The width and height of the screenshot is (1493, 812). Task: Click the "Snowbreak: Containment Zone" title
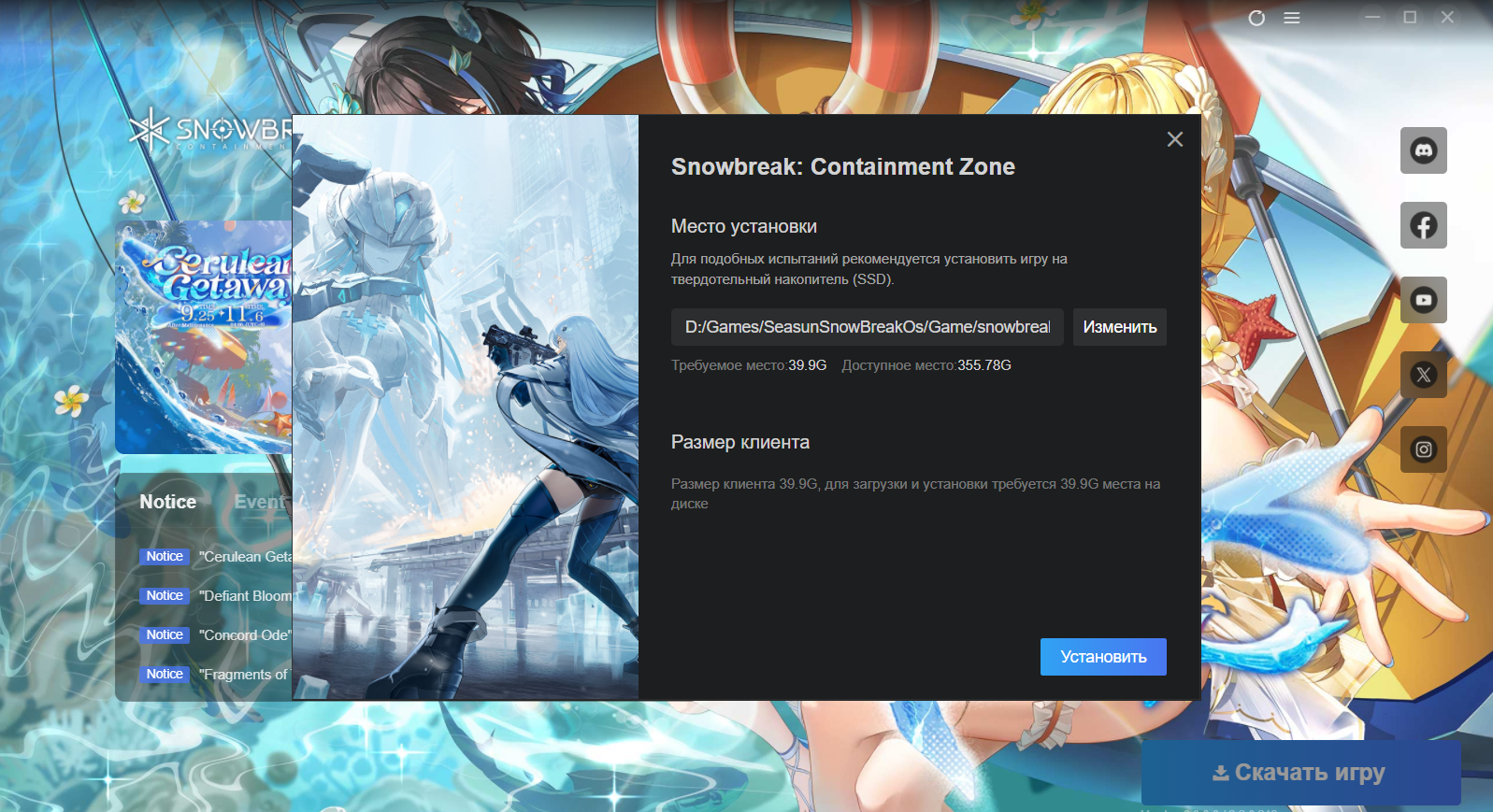tap(843, 166)
